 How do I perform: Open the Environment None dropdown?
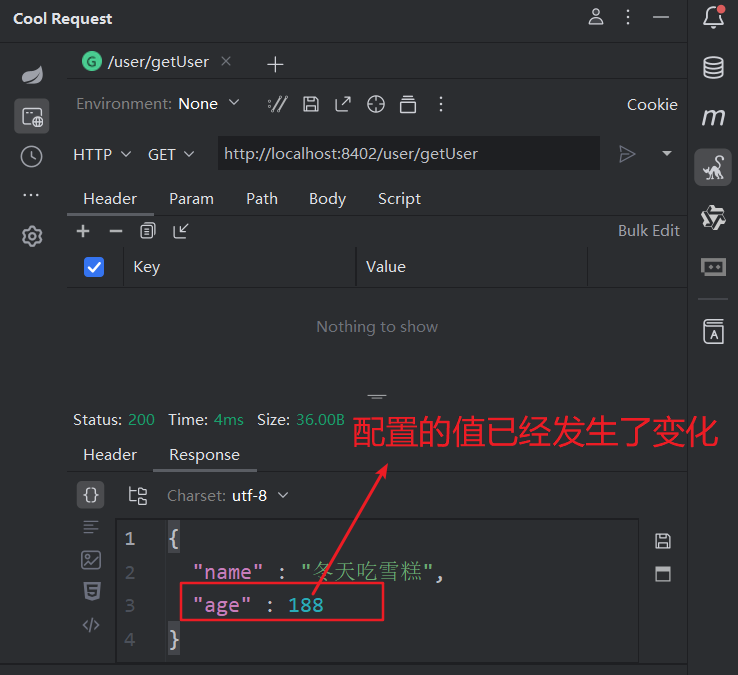click(x=209, y=104)
